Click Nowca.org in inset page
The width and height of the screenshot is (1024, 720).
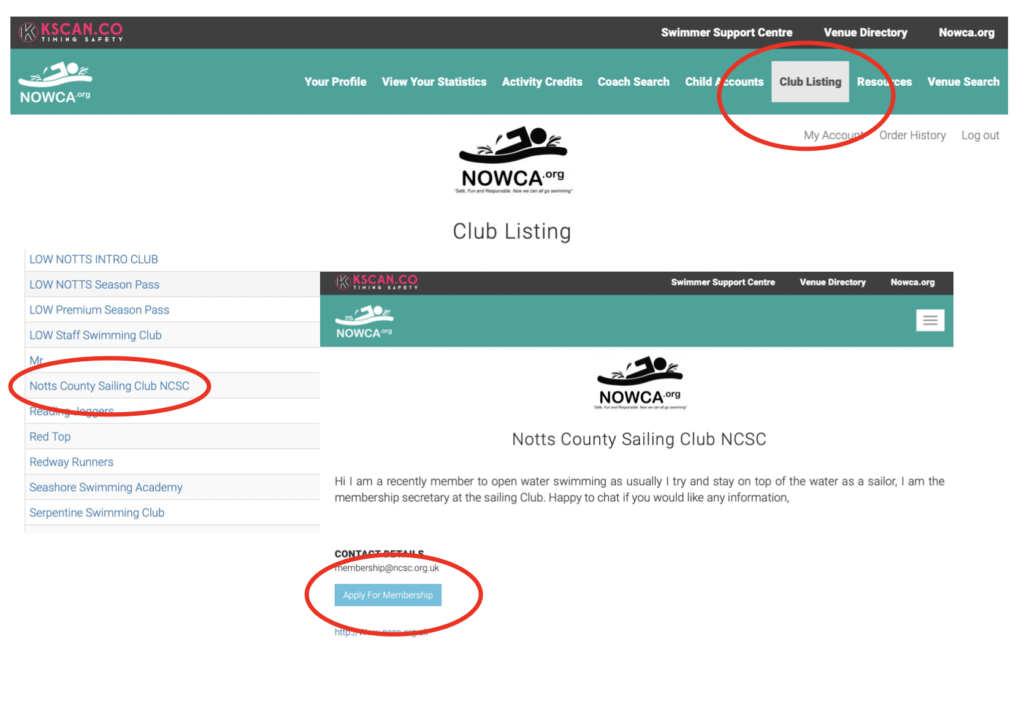[912, 282]
